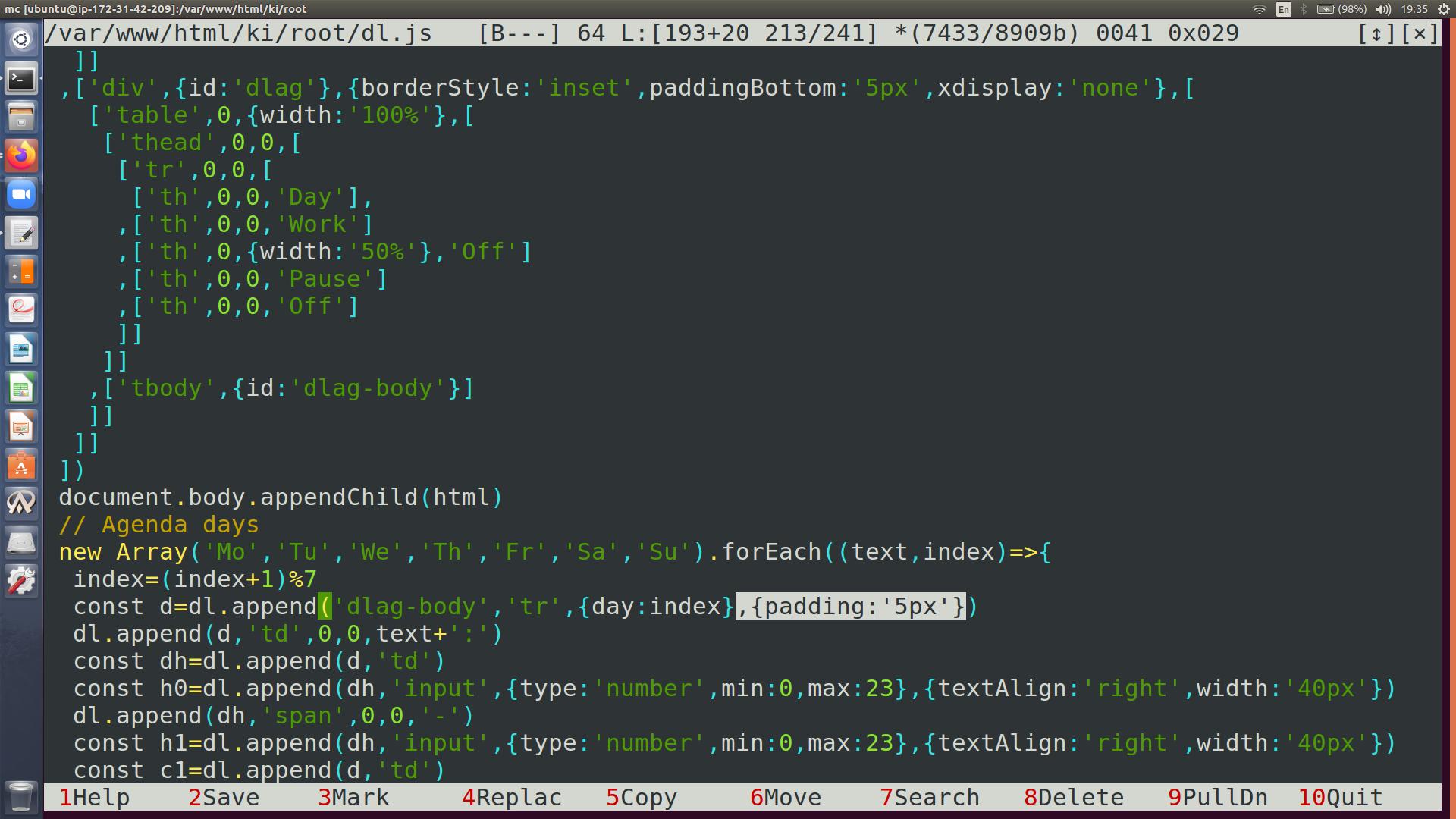Open the sound volume indicator
The height and width of the screenshot is (819, 1456).
(1383, 9)
